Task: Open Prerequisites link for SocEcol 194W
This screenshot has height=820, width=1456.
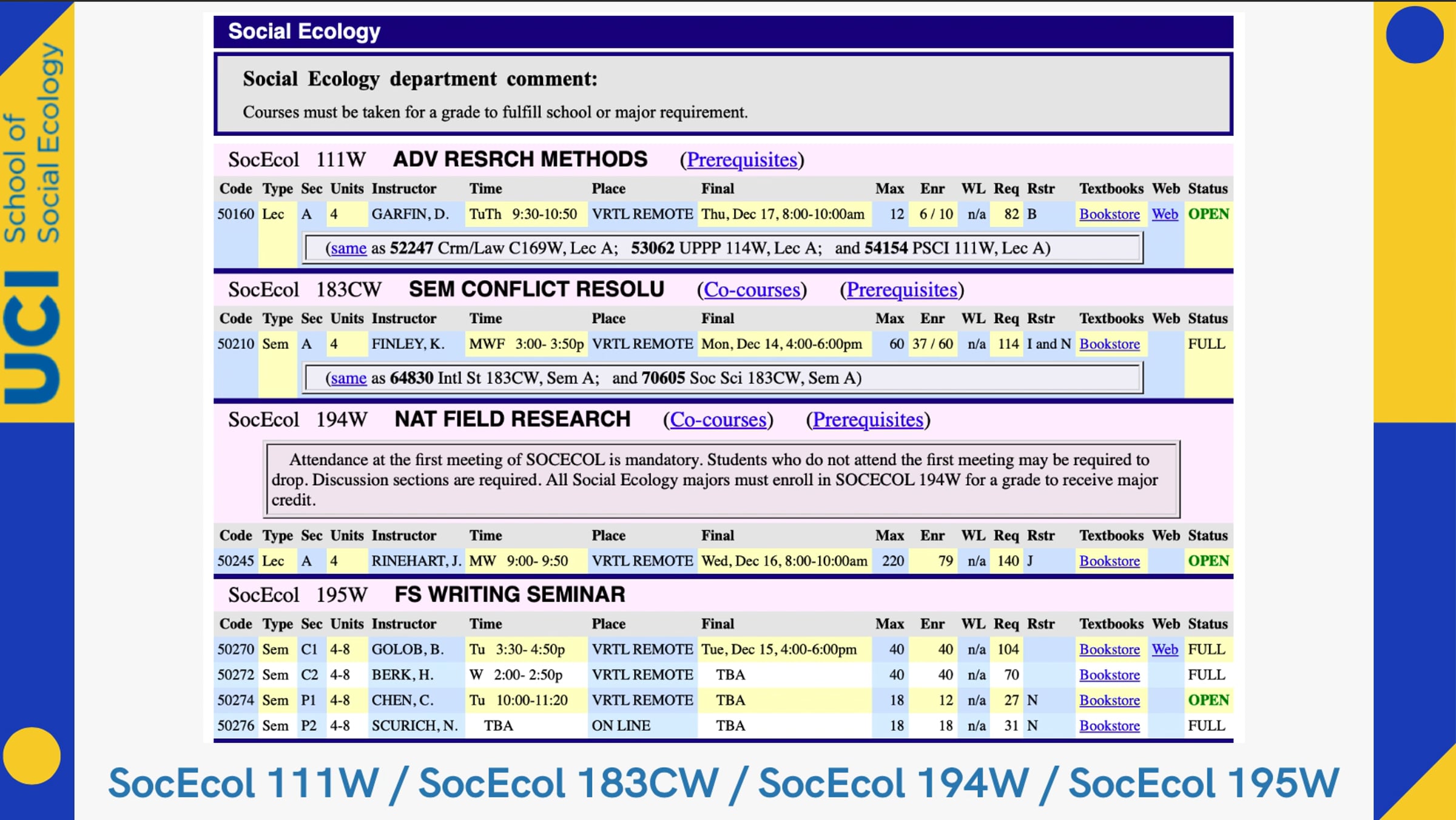Action: (x=868, y=420)
